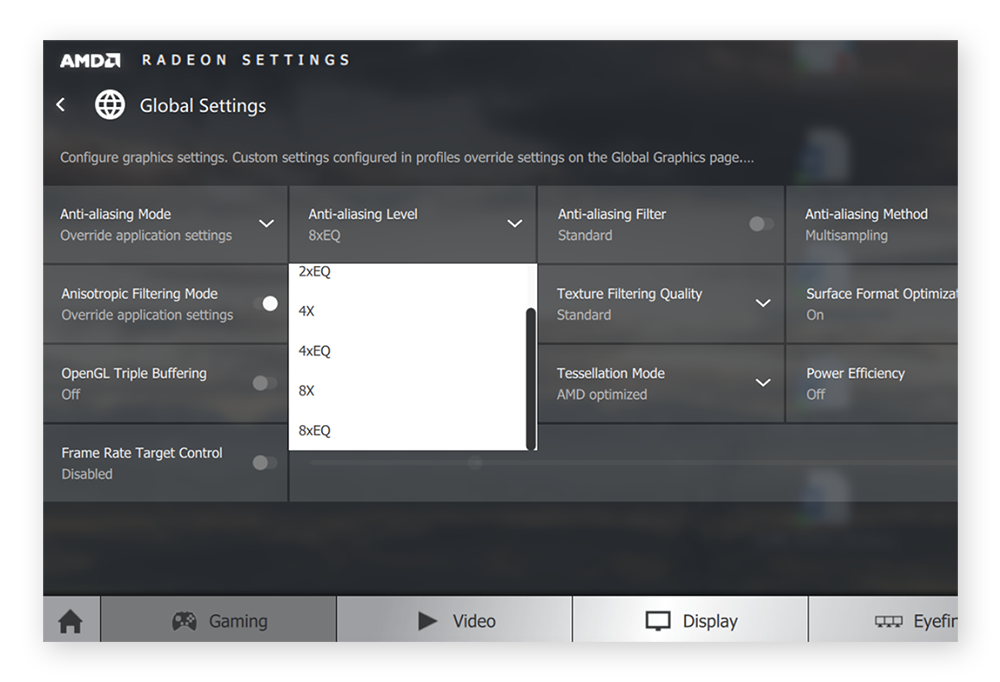Image resolution: width=1000 pixels, height=682 pixels.
Task: Click the Anti-aliasing Method Multisampling tile
Action: coord(872,225)
